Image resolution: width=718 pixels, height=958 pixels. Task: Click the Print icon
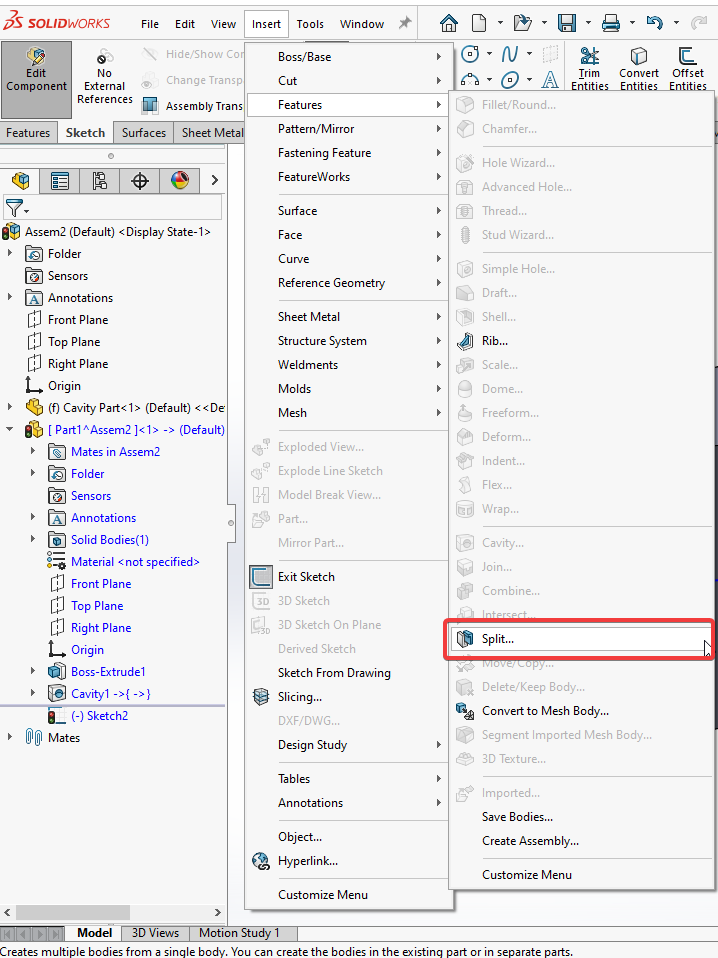(610, 23)
